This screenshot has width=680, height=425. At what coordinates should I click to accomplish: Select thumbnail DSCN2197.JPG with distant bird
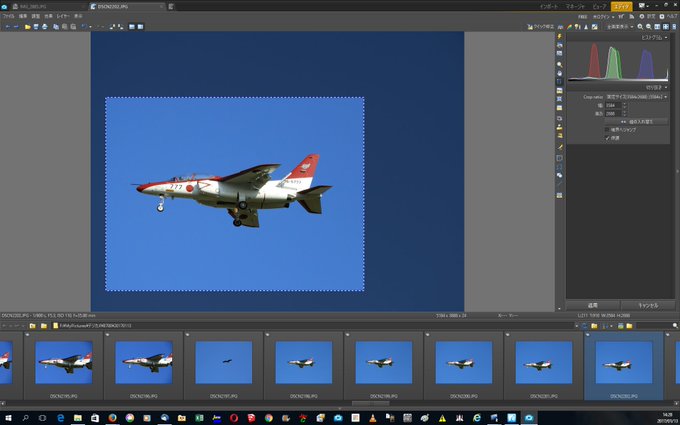coord(223,366)
